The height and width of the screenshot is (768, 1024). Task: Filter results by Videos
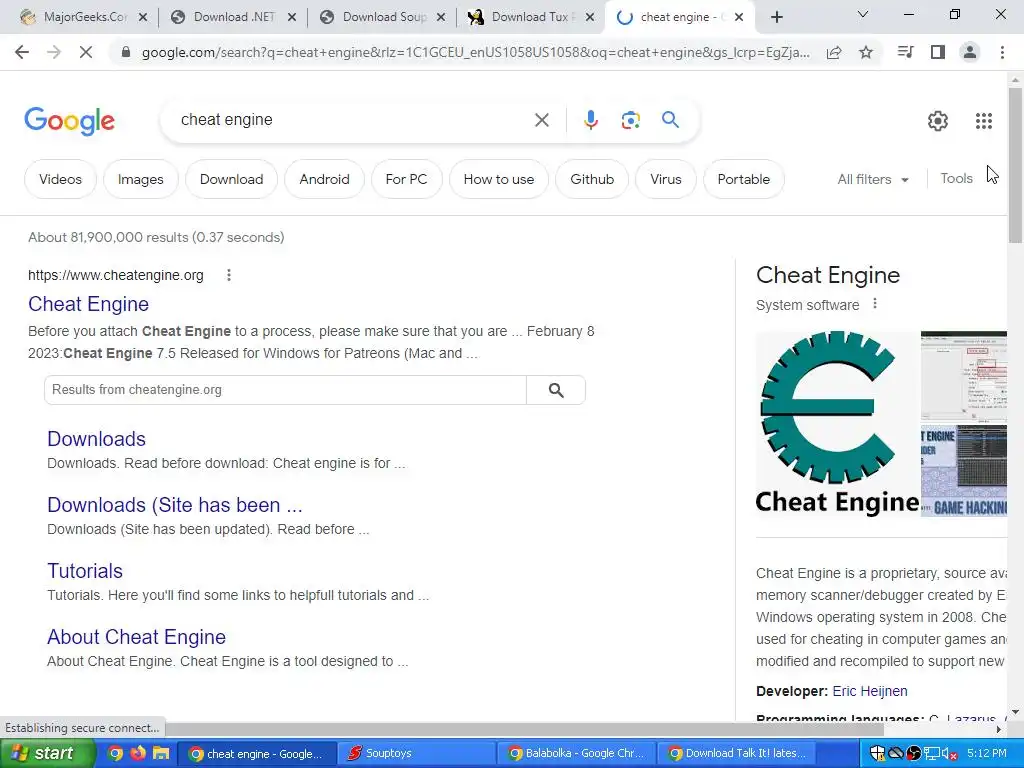(x=60, y=179)
